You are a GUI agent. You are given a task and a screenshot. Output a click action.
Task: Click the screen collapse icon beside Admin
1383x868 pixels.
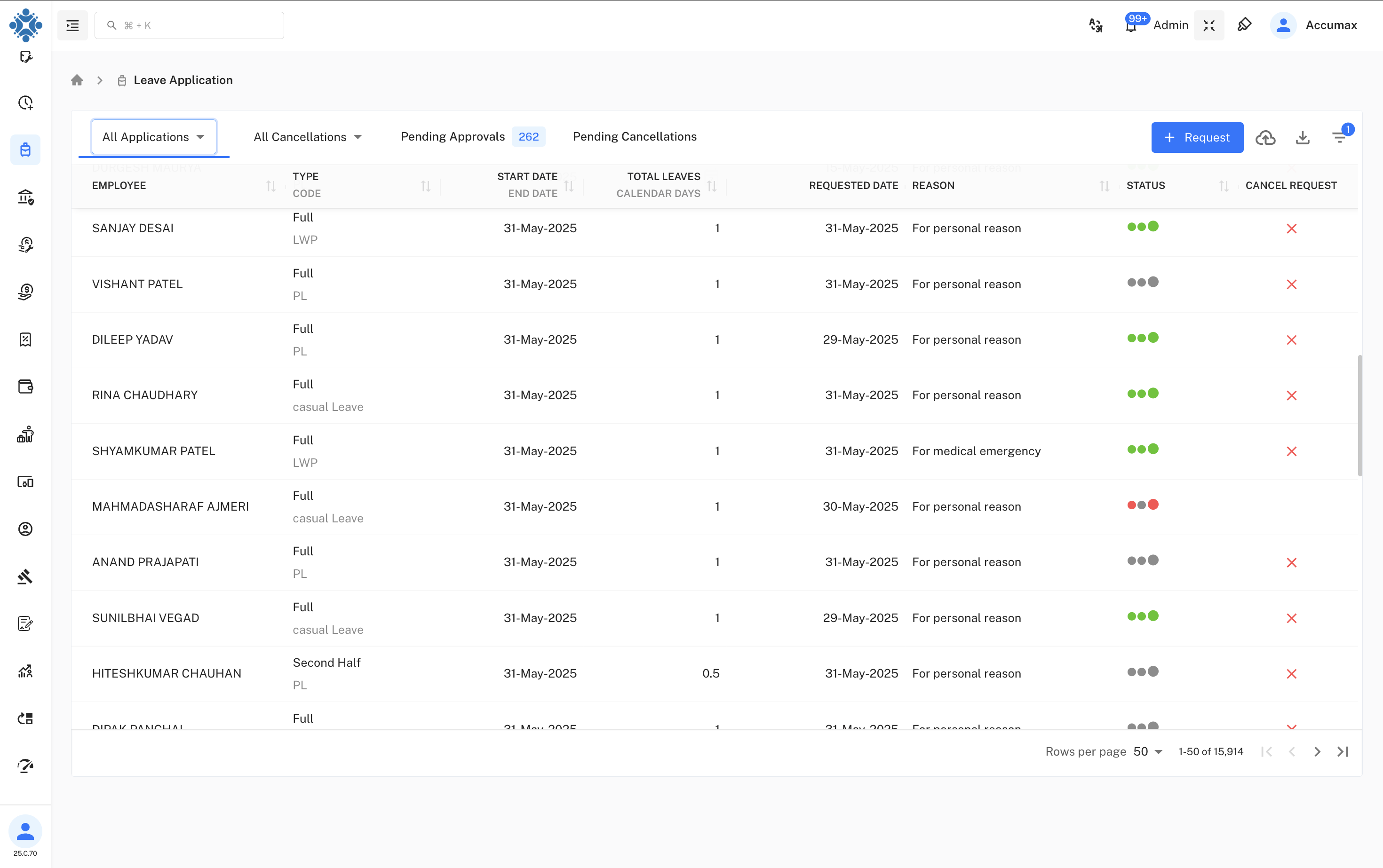(1208, 25)
